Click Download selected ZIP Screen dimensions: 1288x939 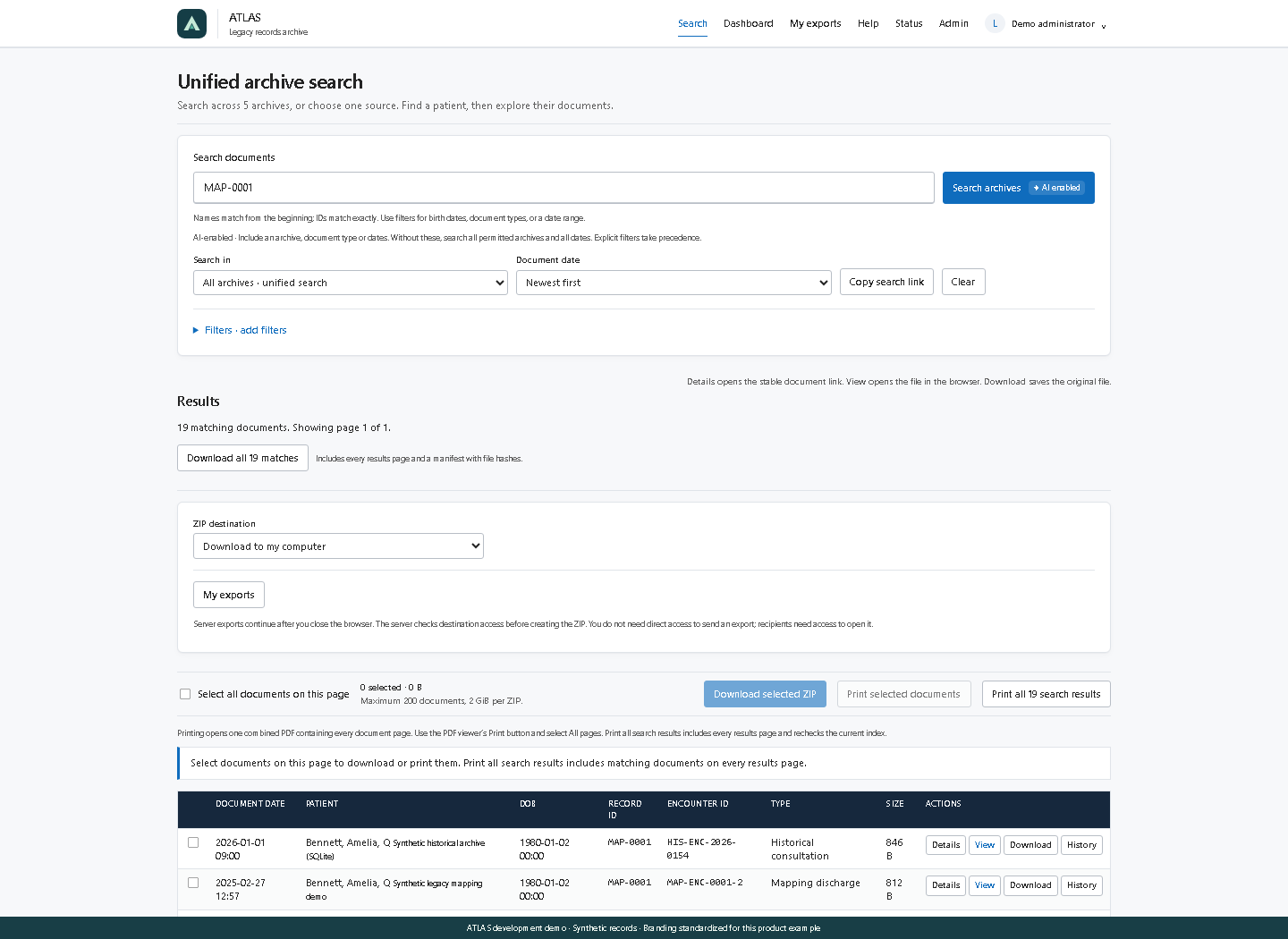tap(765, 694)
